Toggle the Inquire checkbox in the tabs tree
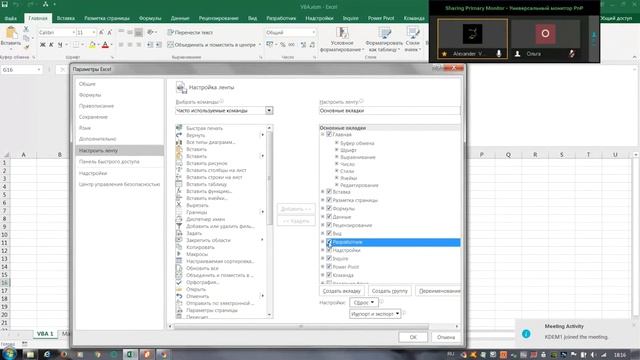 (x=329, y=258)
